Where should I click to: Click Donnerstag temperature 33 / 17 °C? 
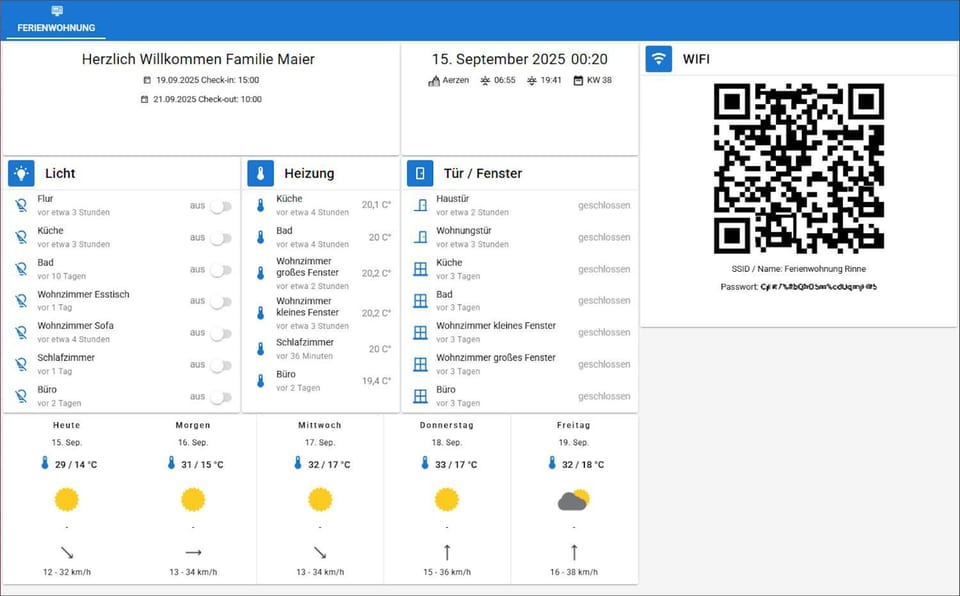[456, 464]
